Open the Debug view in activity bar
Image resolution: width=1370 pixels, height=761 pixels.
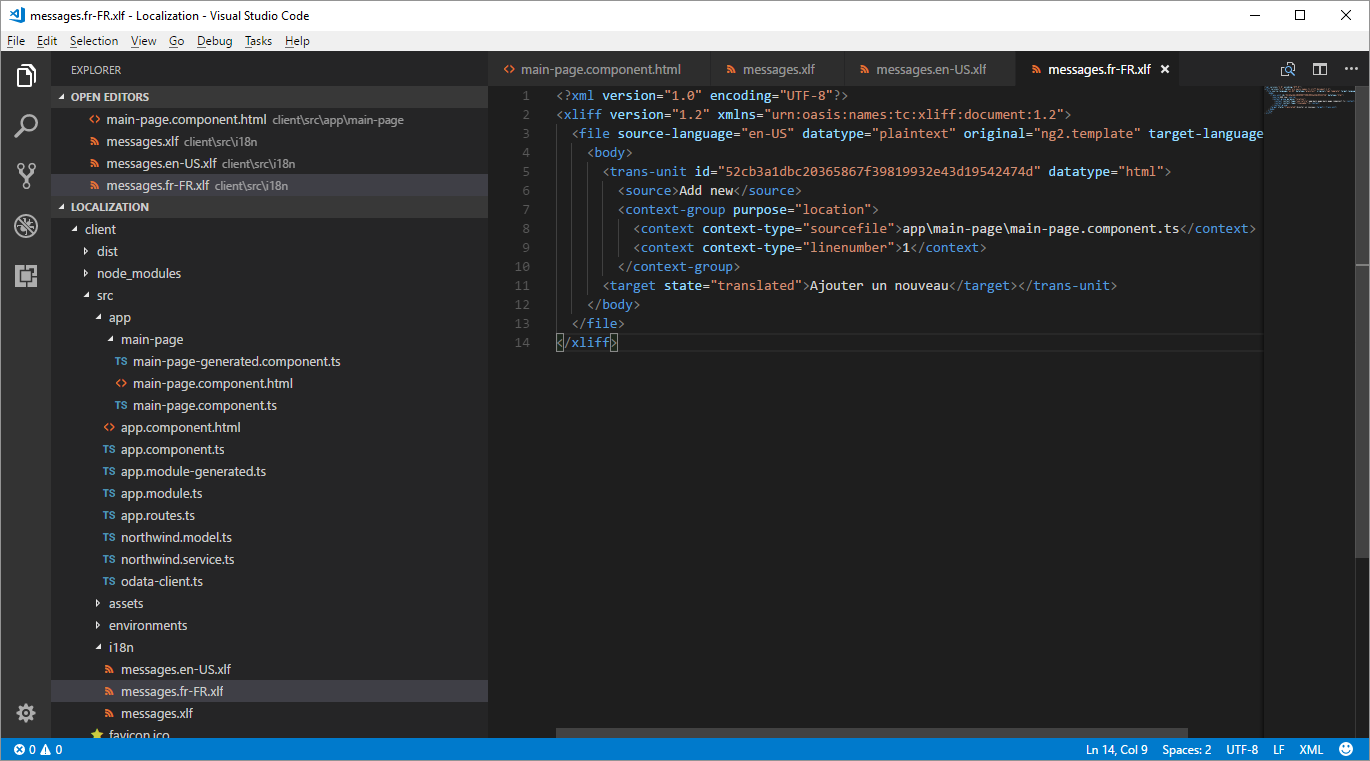(x=26, y=226)
